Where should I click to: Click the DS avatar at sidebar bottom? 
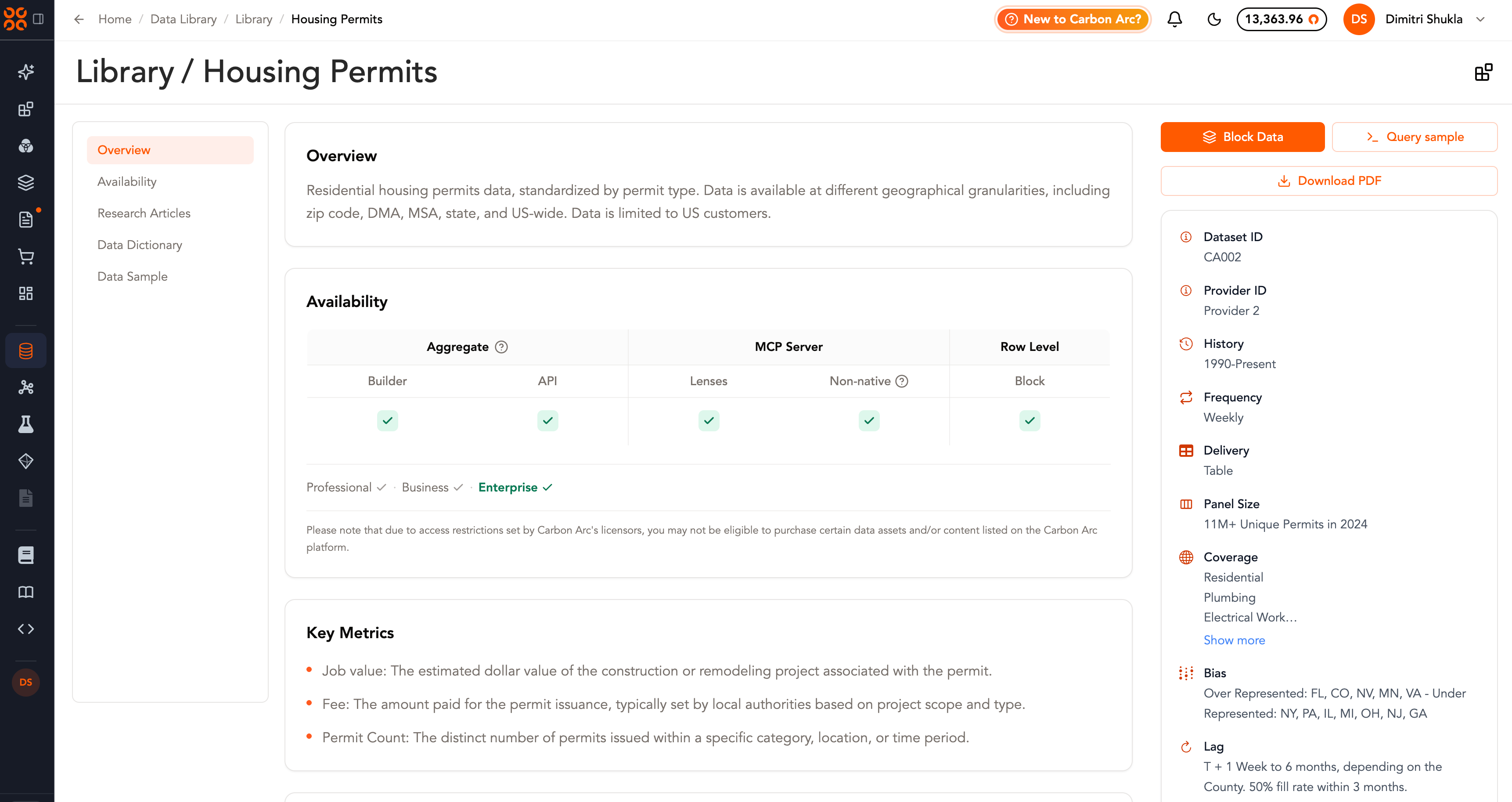pos(26,682)
